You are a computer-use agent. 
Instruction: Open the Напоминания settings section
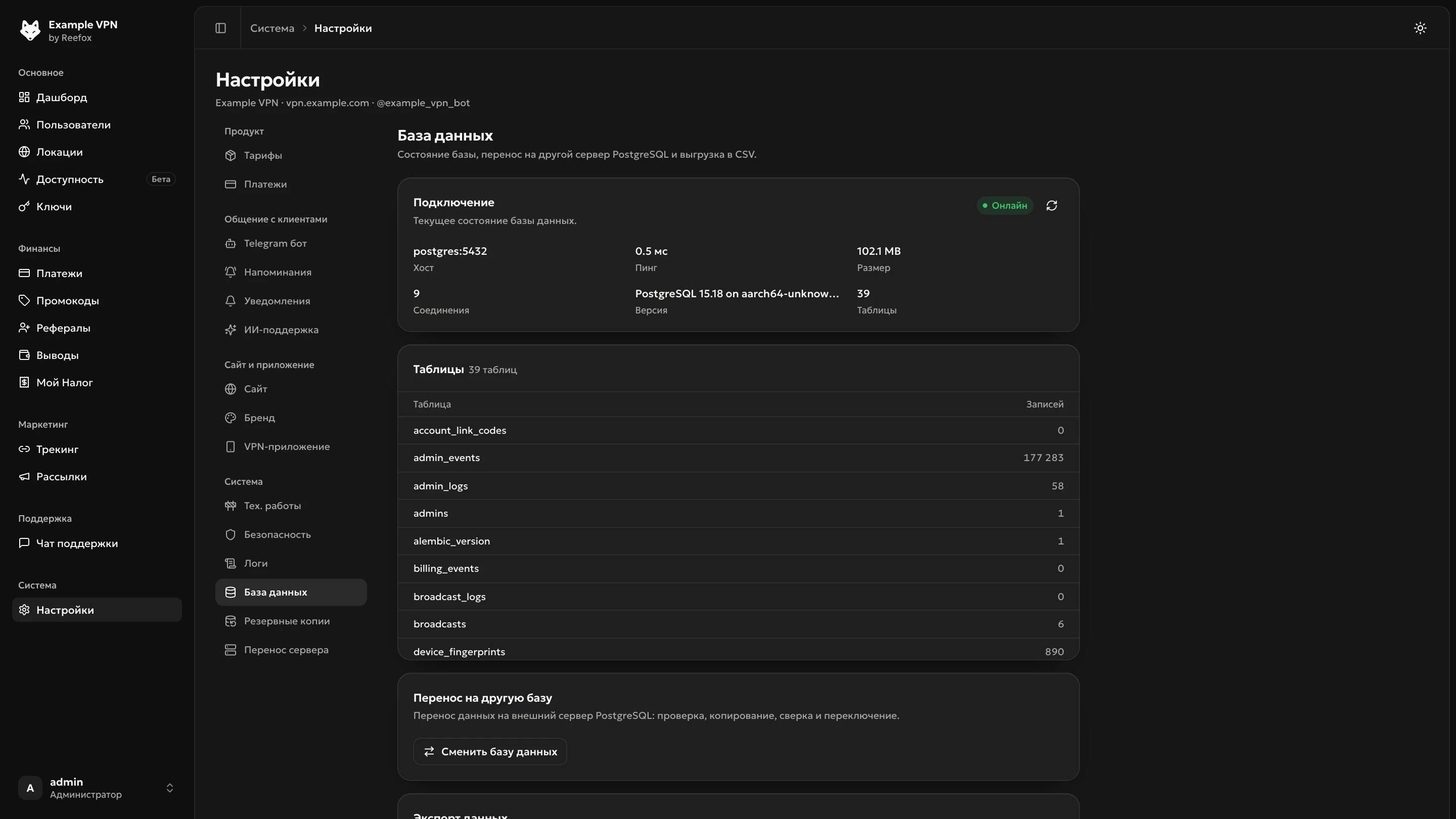(x=291, y=272)
